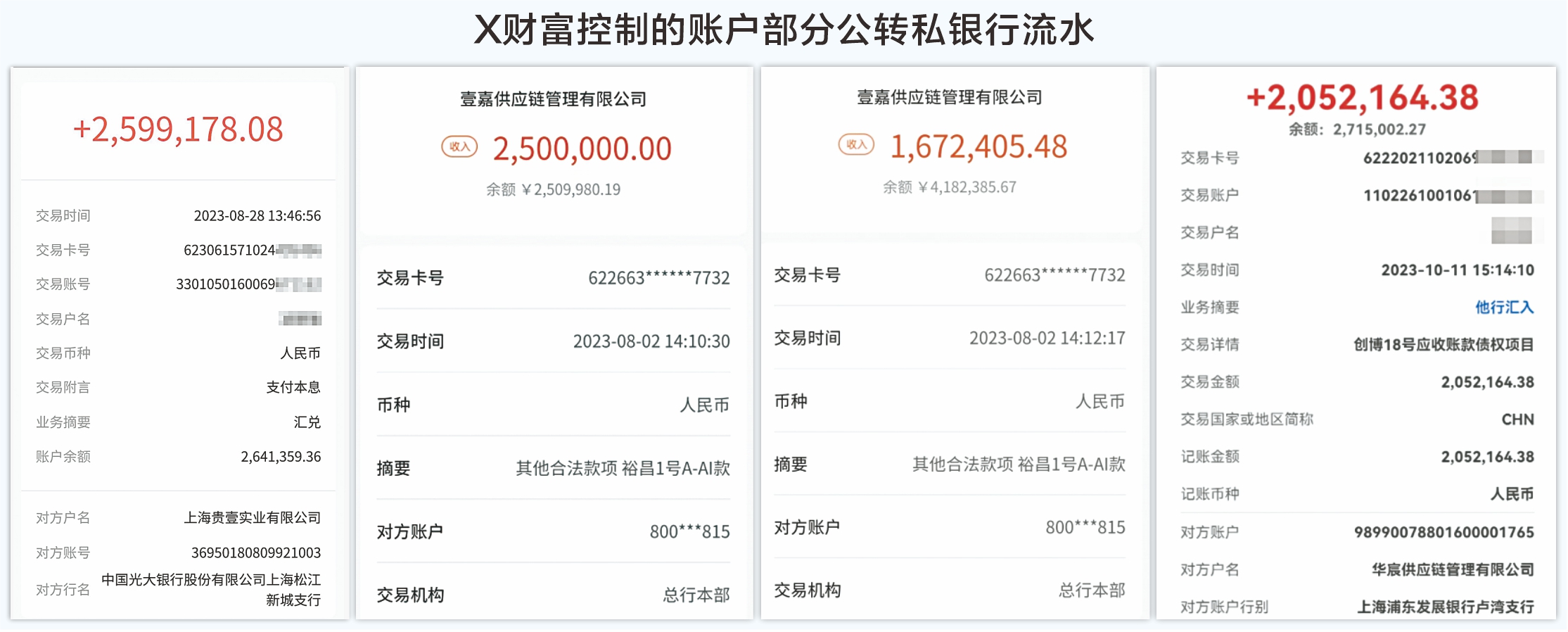Click the page title X财富控制的账户部分公转私银行流水
This screenshot has width=1568, height=632.
coord(784,30)
